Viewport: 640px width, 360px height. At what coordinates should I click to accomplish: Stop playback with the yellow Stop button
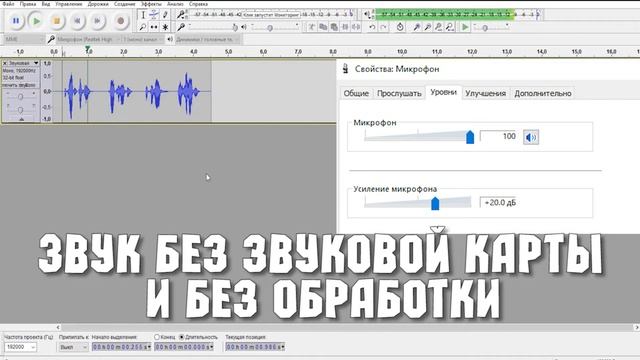(57, 21)
